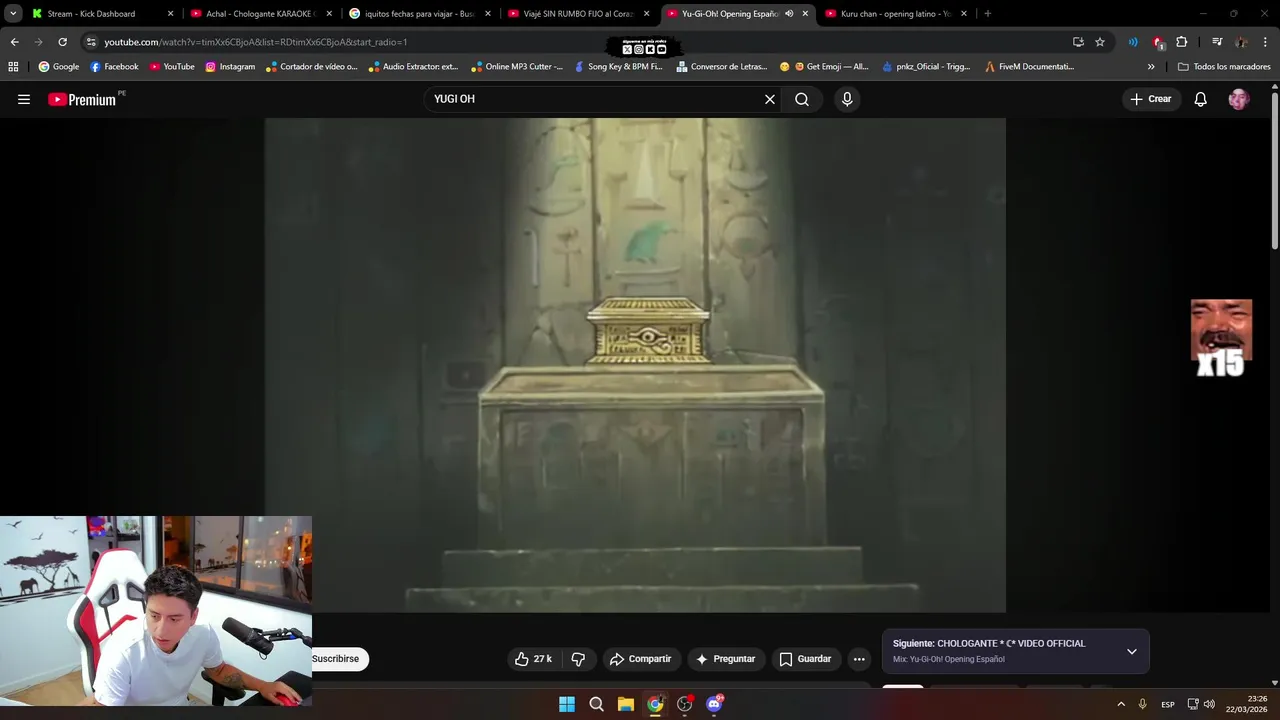Open Windows taskbar search
The height and width of the screenshot is (720, 1280).
[596, 704]
